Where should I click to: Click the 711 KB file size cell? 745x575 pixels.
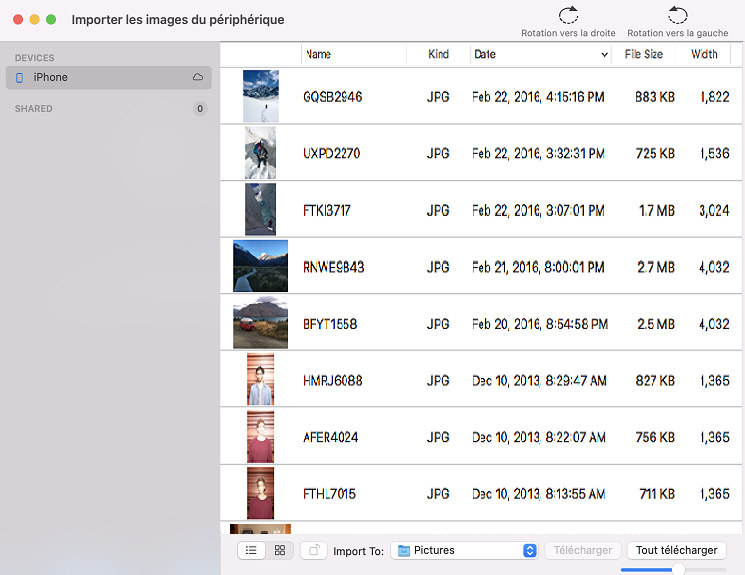pyautogui.click(x=657, y=494)
